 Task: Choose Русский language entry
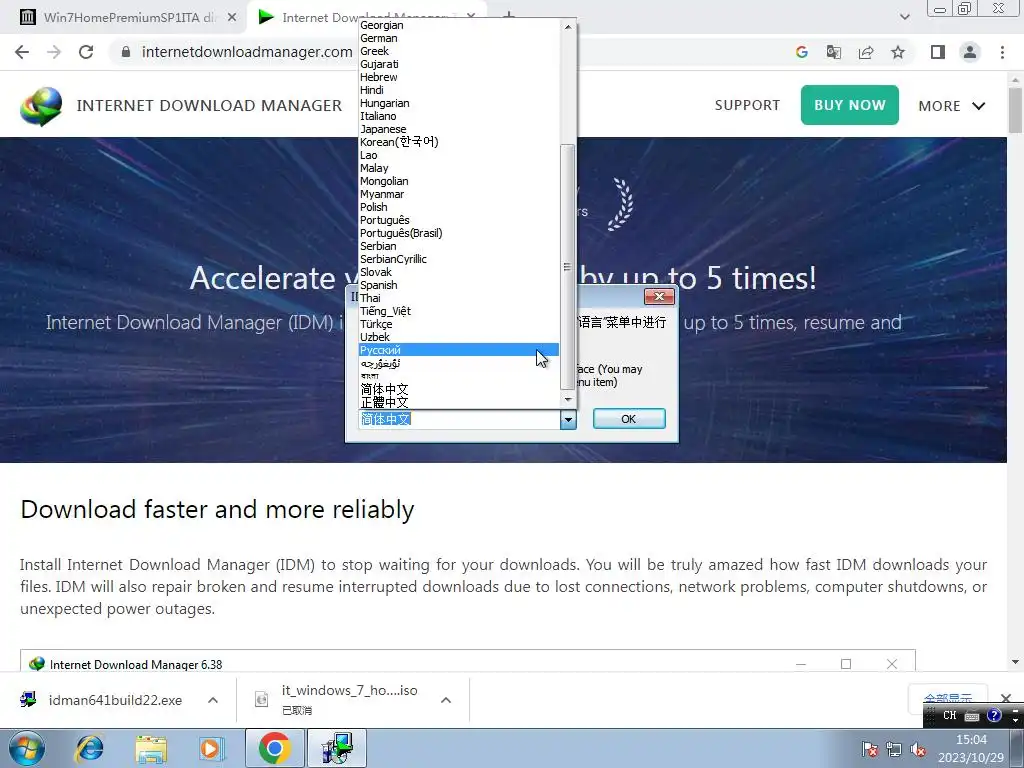coord(458,350)
